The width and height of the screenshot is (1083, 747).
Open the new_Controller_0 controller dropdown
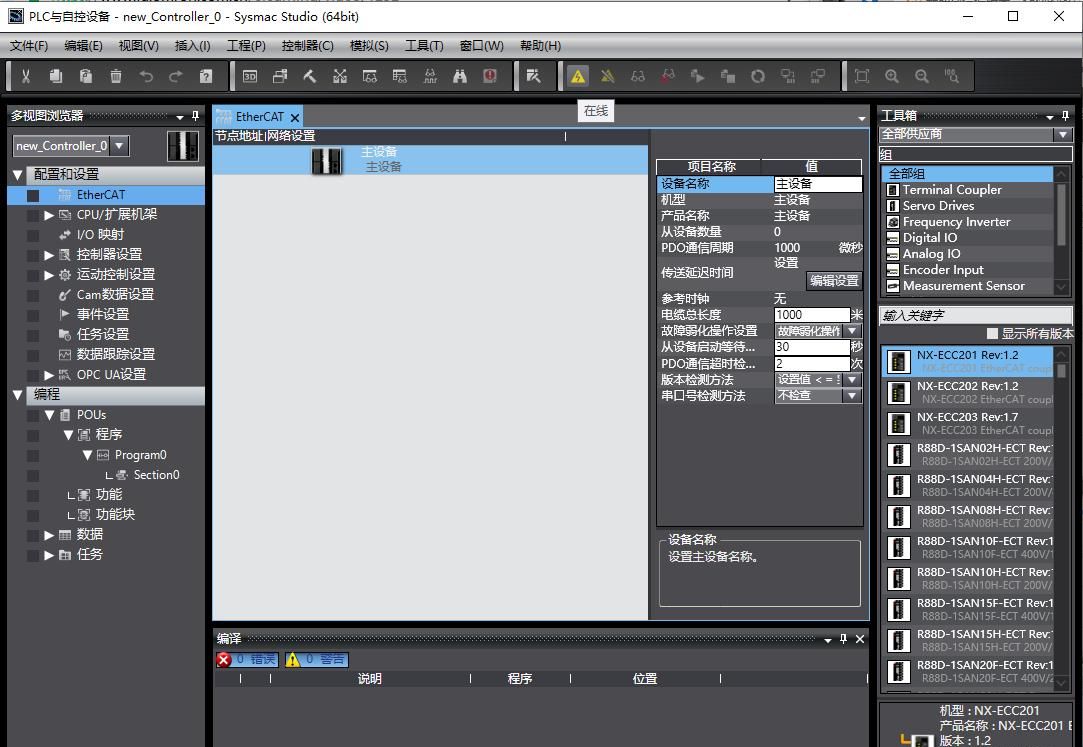coord(119,146)
